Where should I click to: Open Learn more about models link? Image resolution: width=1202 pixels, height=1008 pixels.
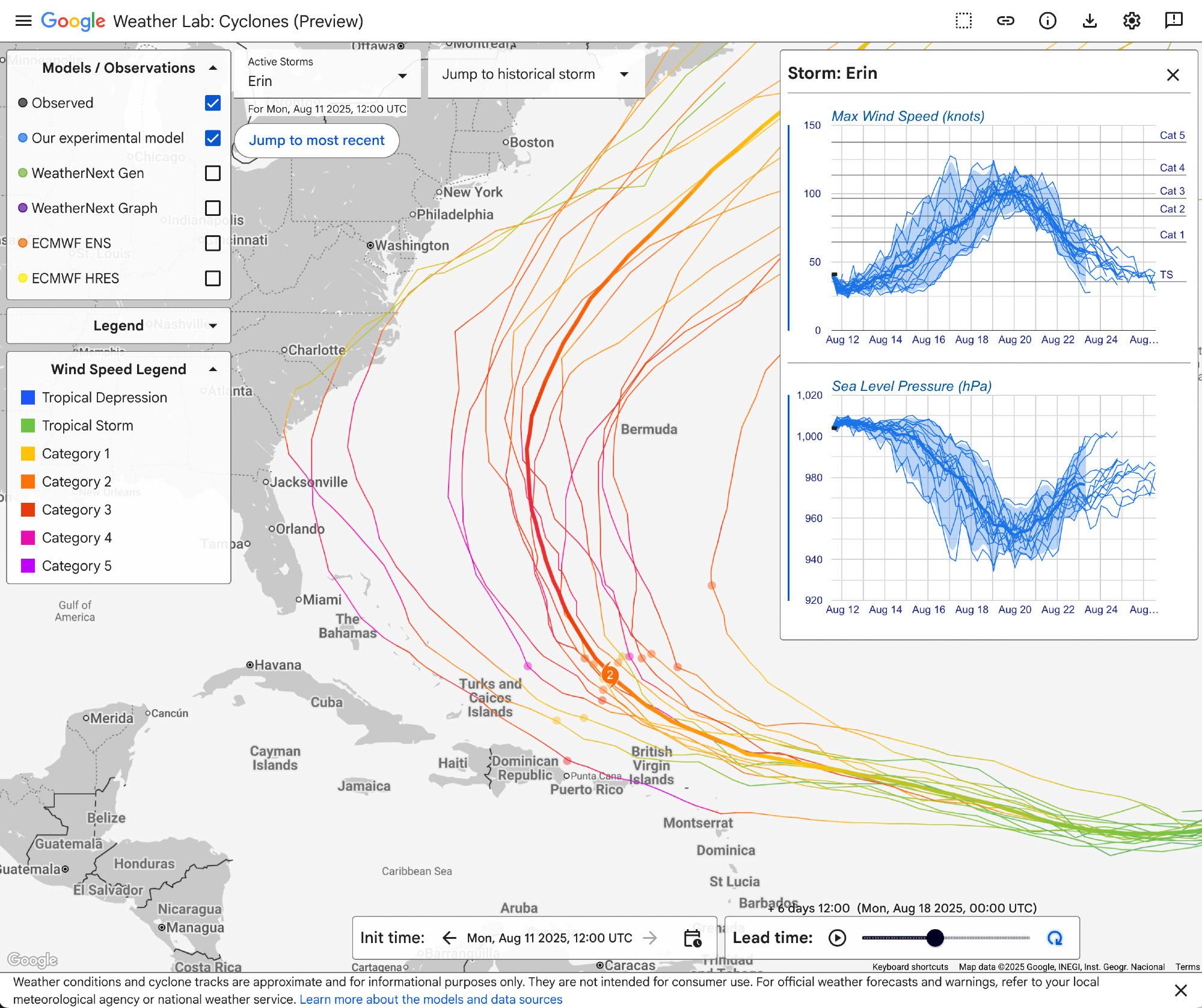431,999
